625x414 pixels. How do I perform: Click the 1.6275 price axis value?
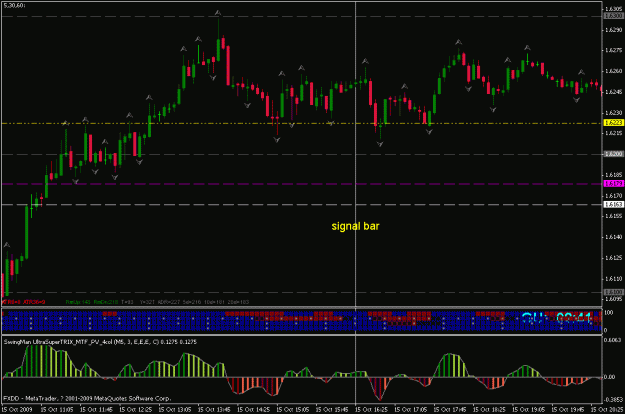point(614,50)
